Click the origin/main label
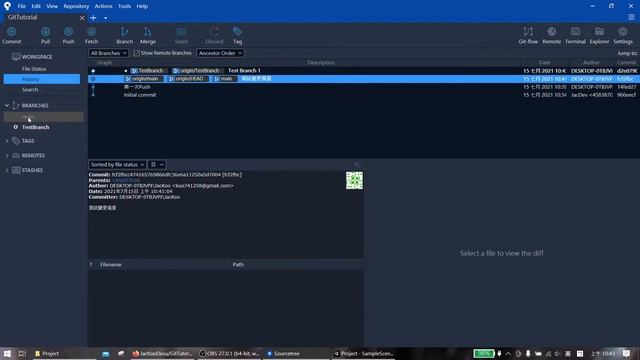This screenshot has height=360, width=640. (x=144, y=79)
